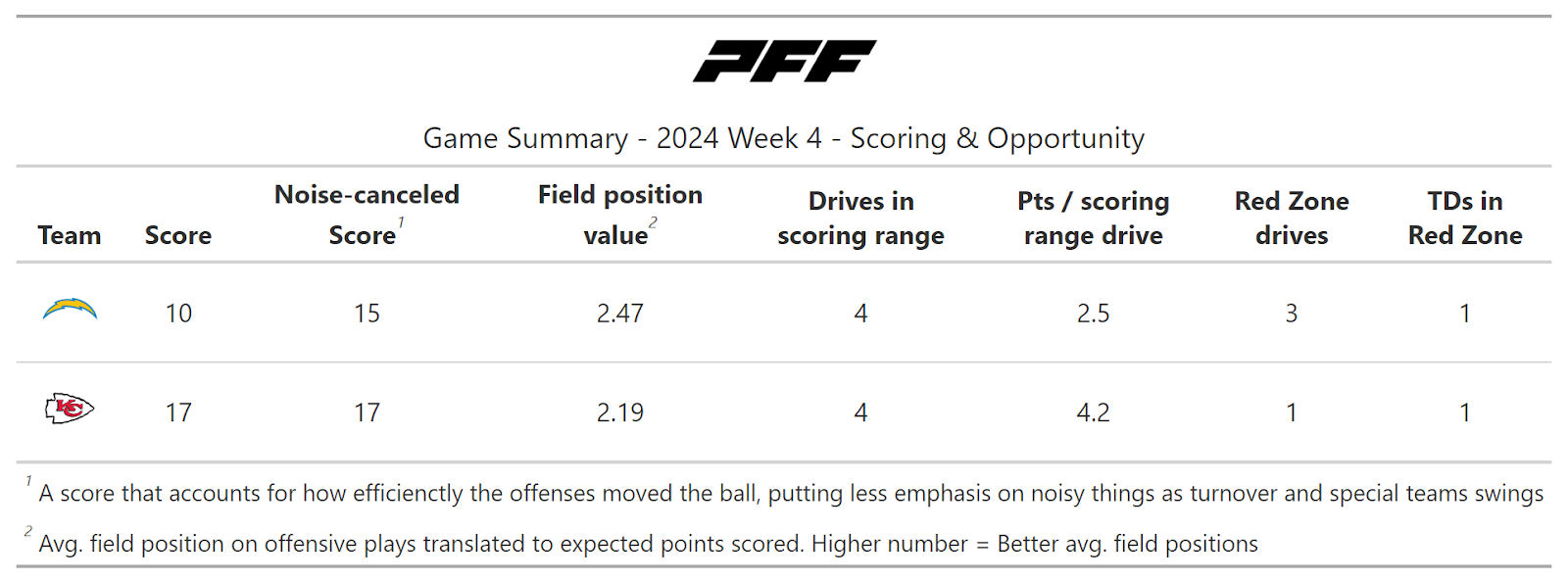
Task: Click the Chargers score of 10
Action: [178, 314]
